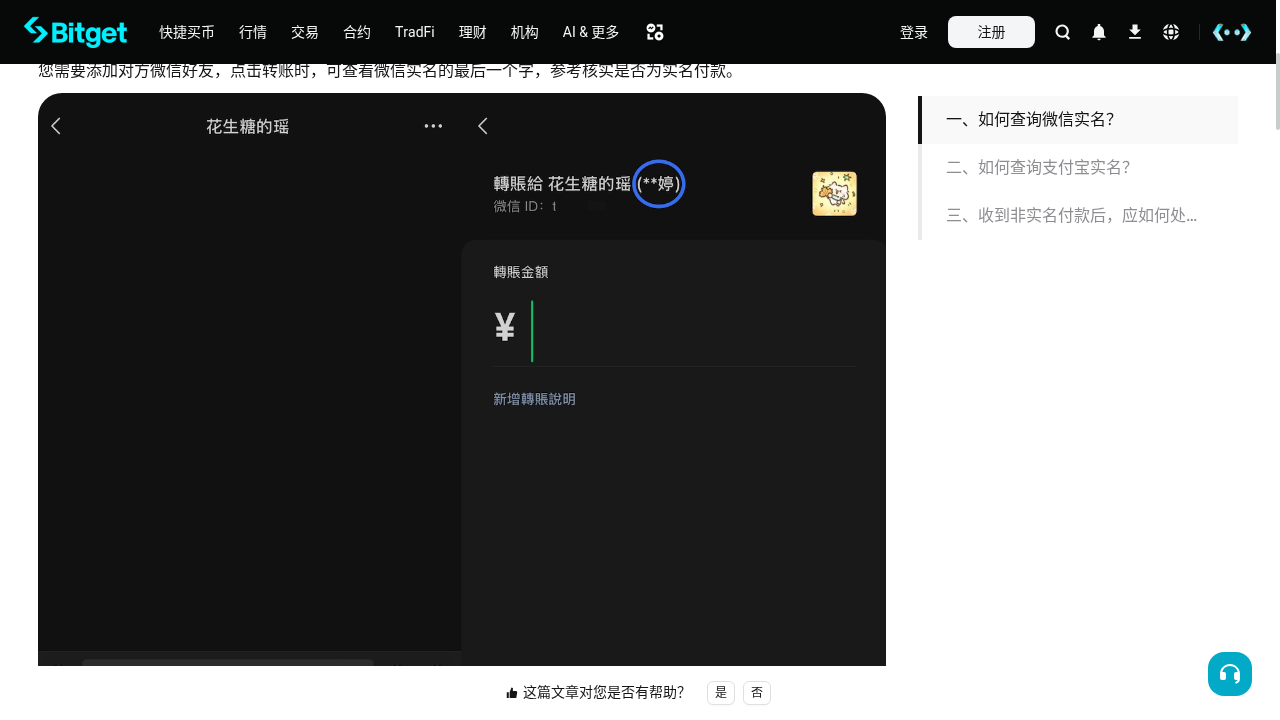
Task: Open the 理财 menu
Action: pyautogui.click(x=473, y=32)
